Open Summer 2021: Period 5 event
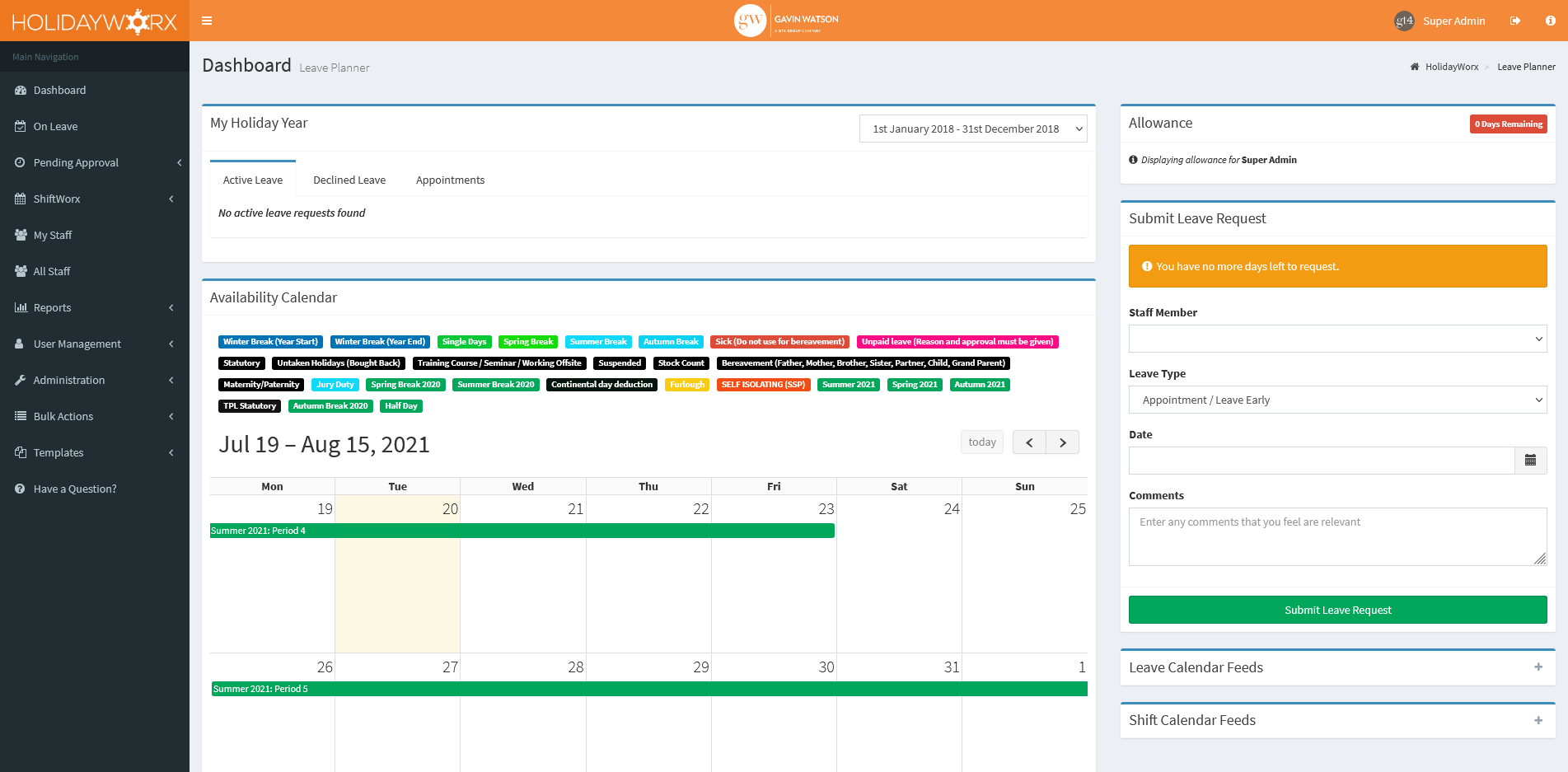Screen dimensions: 1568x772 (649, 689)
